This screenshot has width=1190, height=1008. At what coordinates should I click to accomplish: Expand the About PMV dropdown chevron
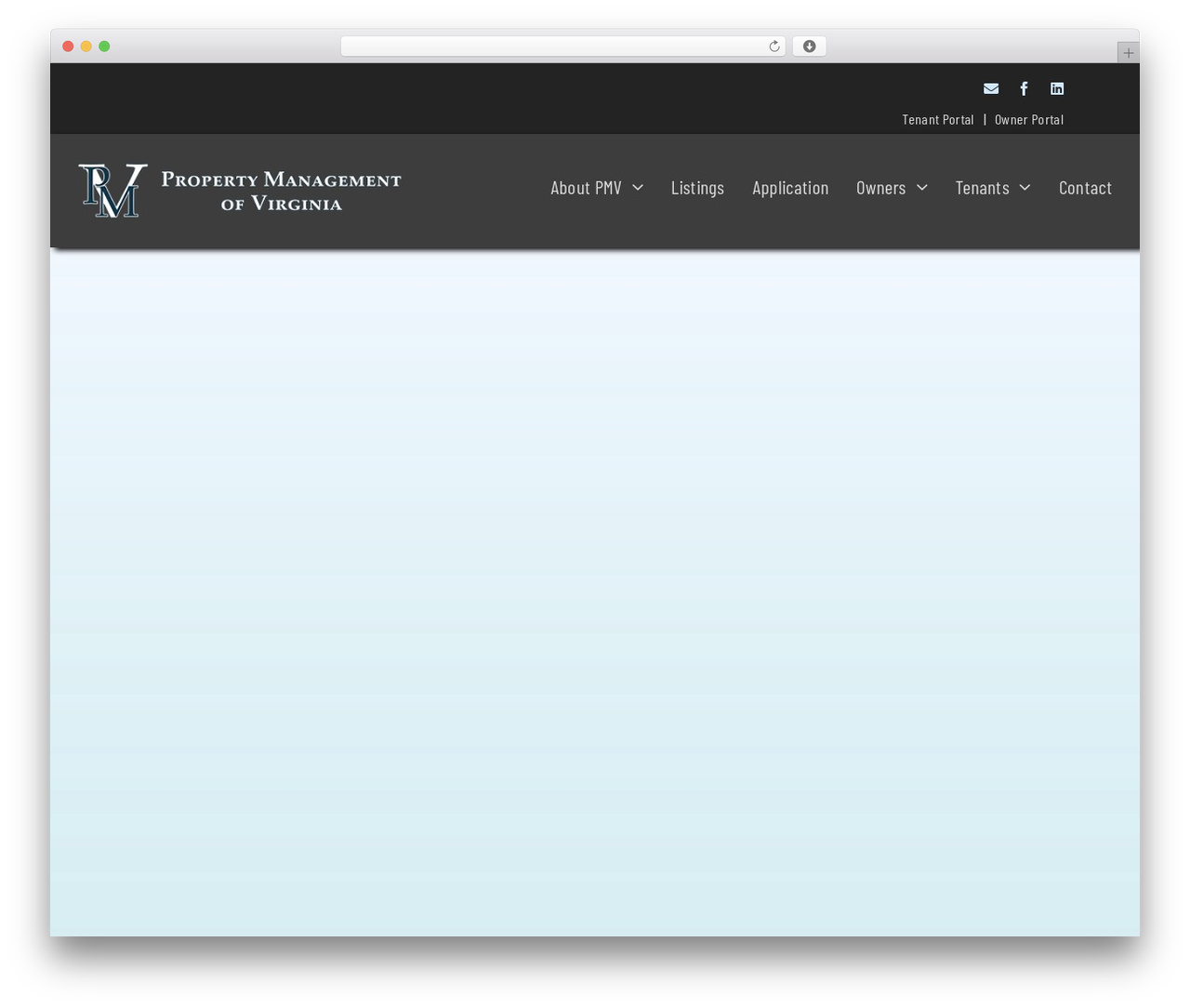(638, 188)
